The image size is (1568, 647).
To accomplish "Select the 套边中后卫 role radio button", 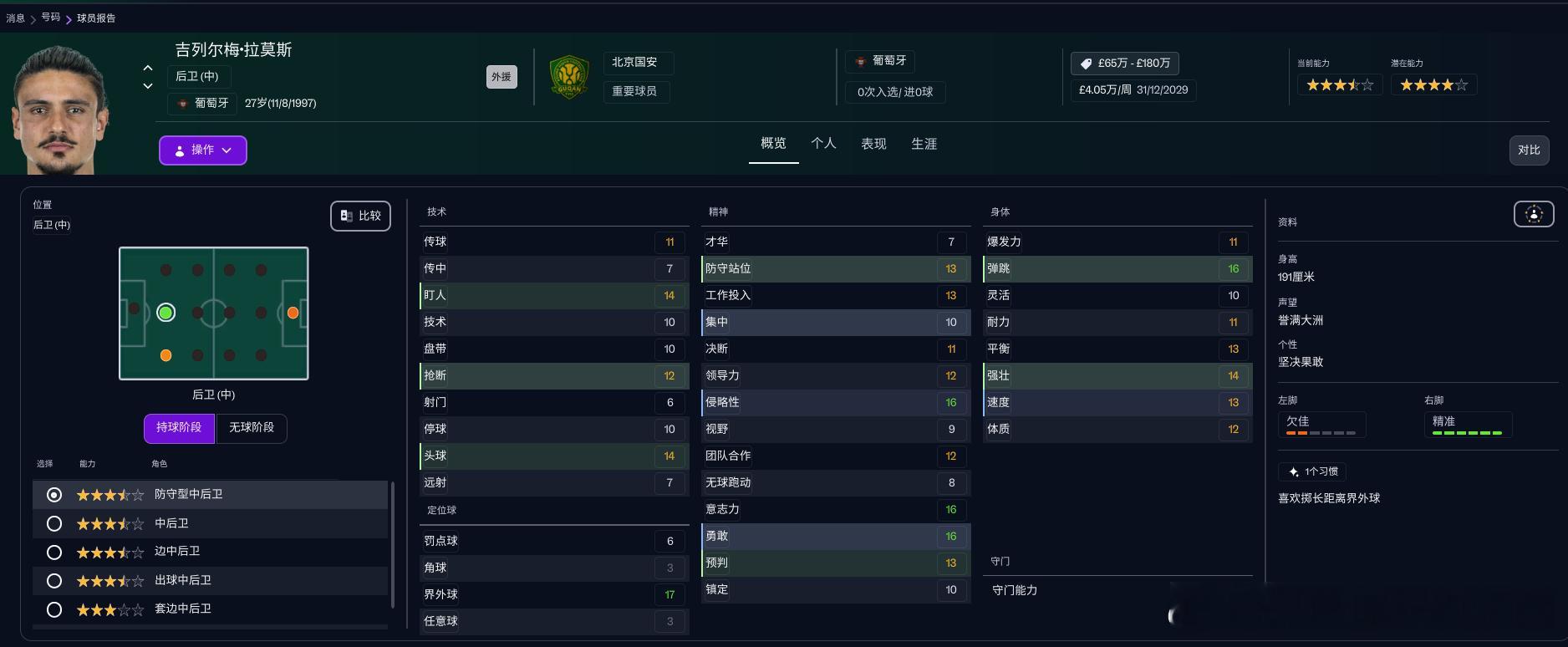I will pyautogui.click(x=54, y=609).
